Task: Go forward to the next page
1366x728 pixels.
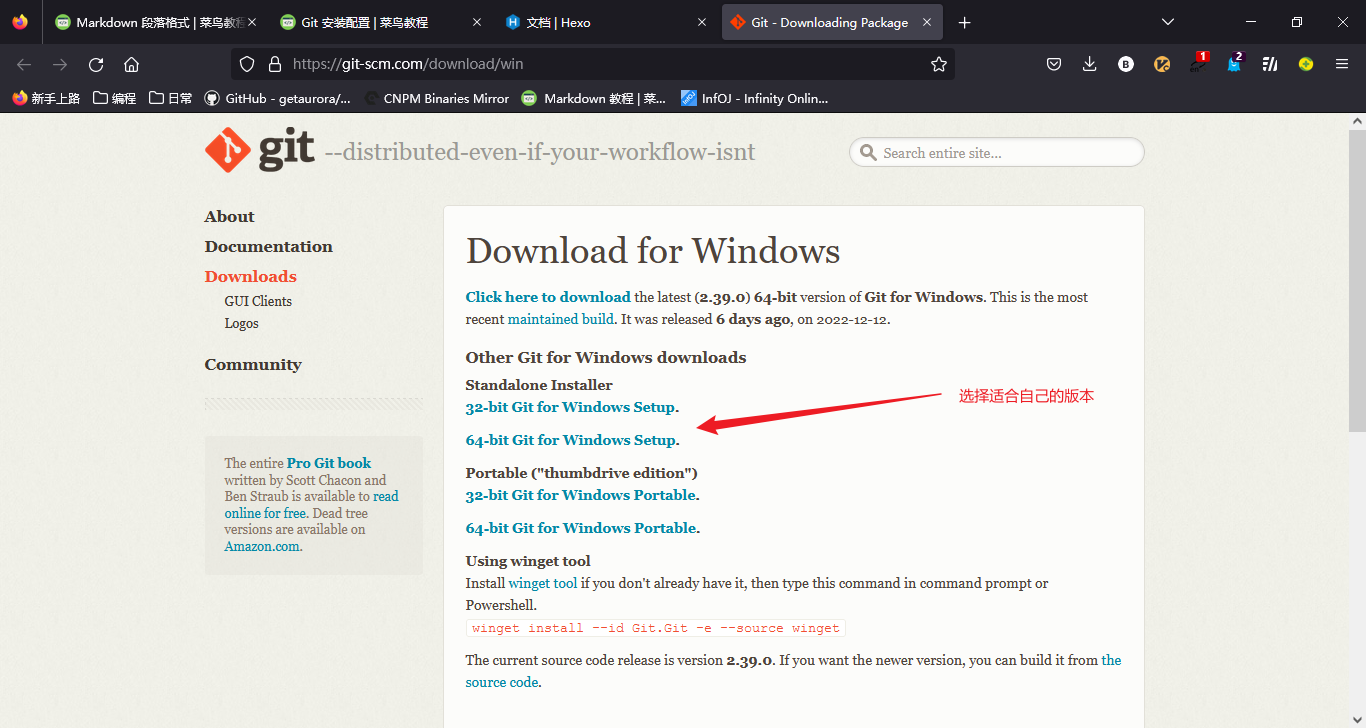Action: coord(60,64)
